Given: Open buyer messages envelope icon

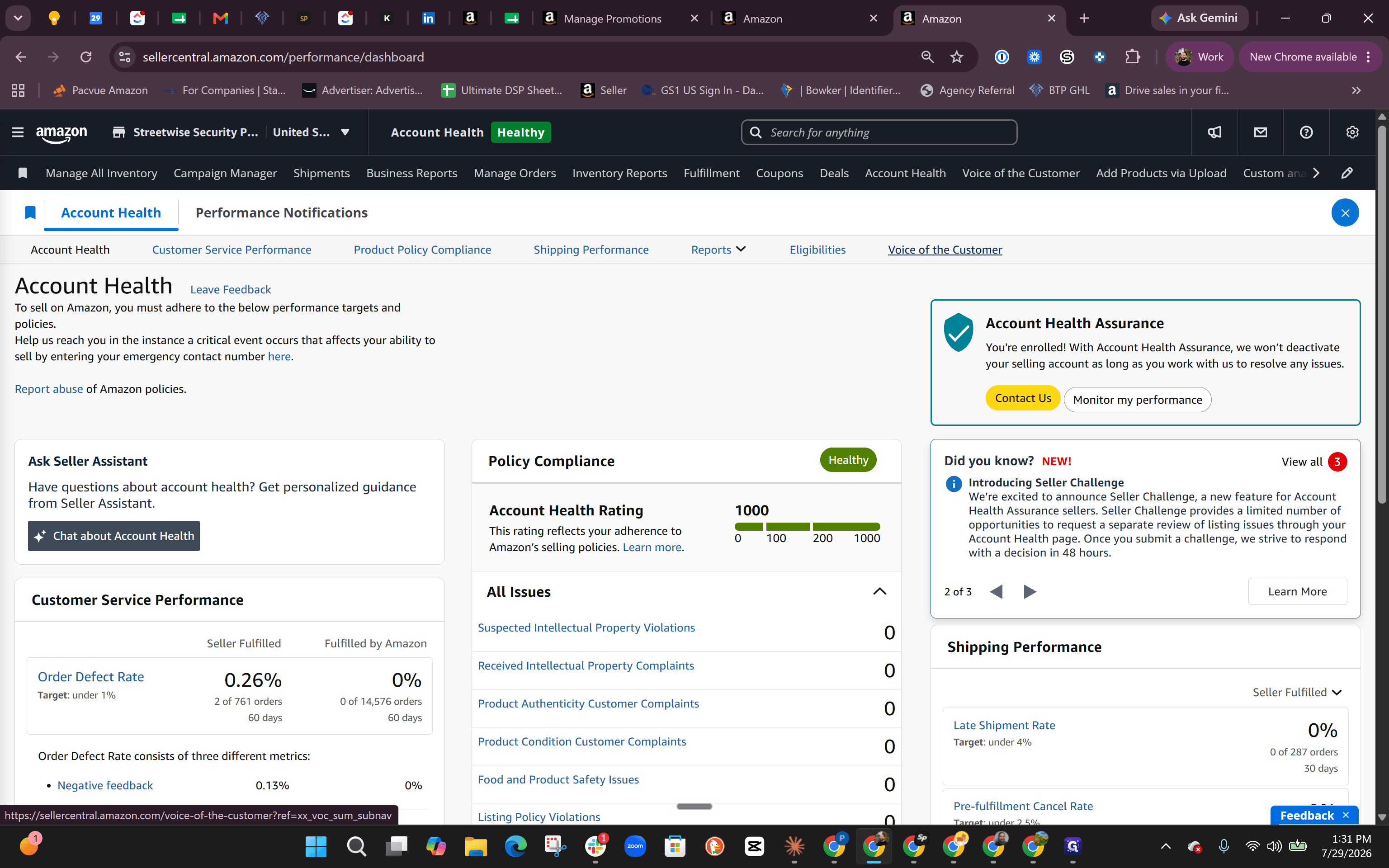Looking at the screenshot, I should point(1261,132).
